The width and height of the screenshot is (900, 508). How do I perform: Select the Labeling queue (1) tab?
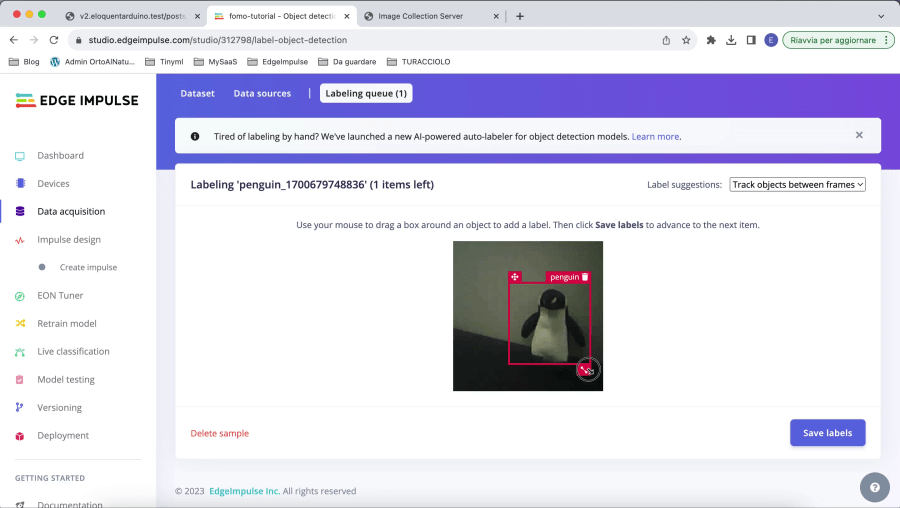click(x=366, y=94)
